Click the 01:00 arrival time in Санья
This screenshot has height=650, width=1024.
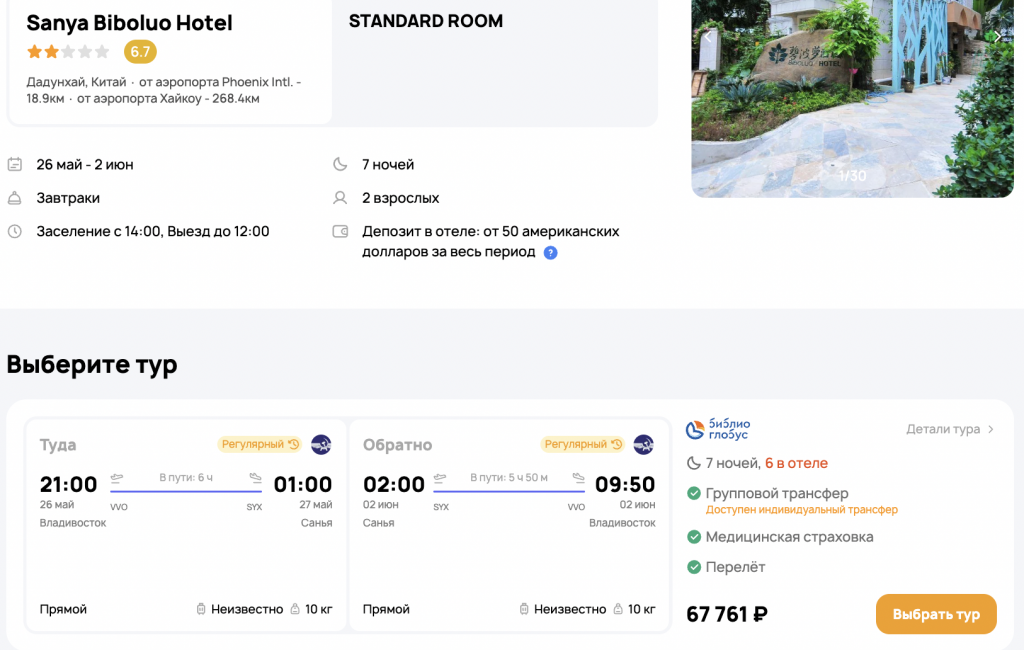303,484
